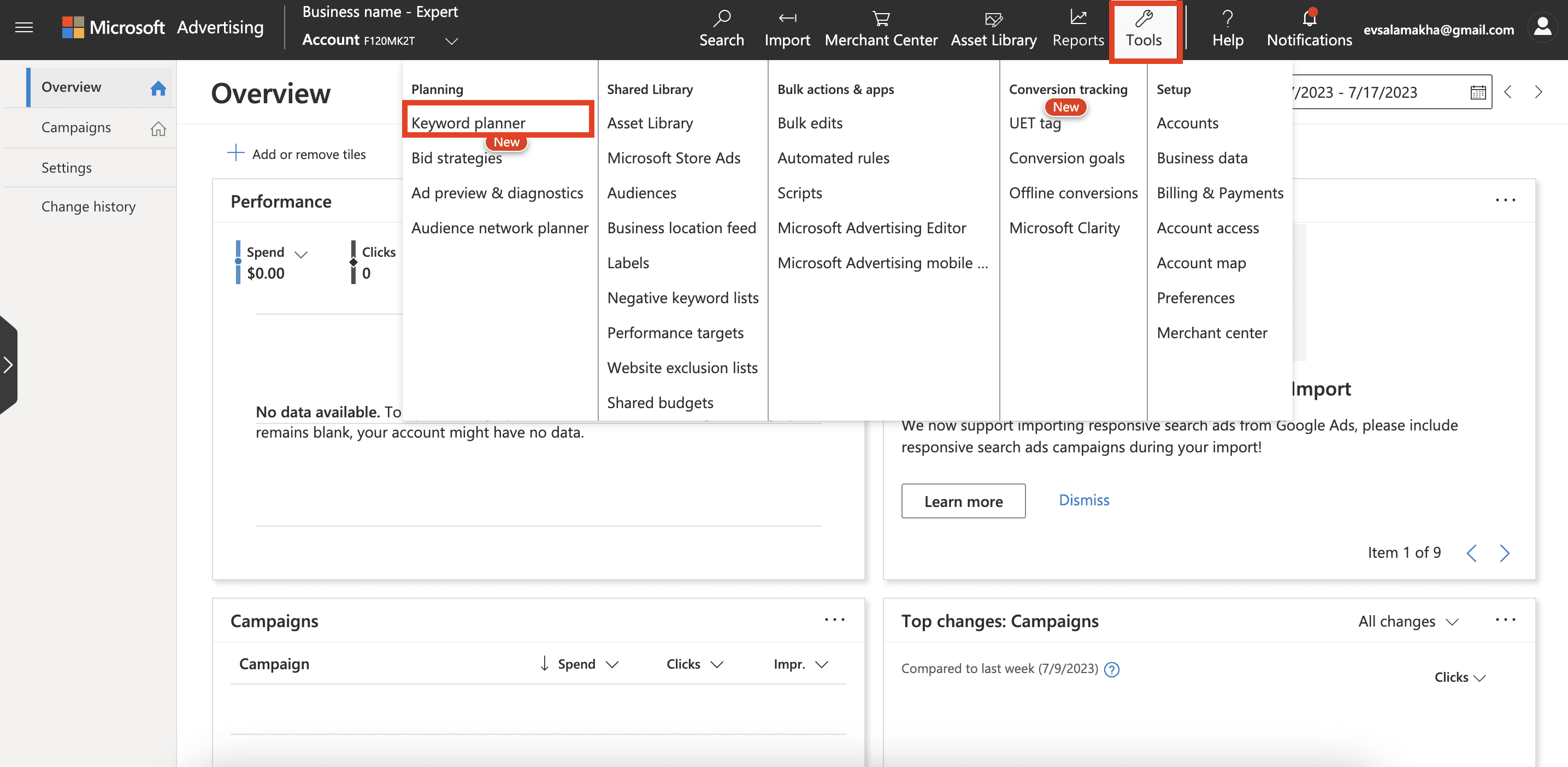
Task: Click the Learn more button
Action: click(963, 501)
